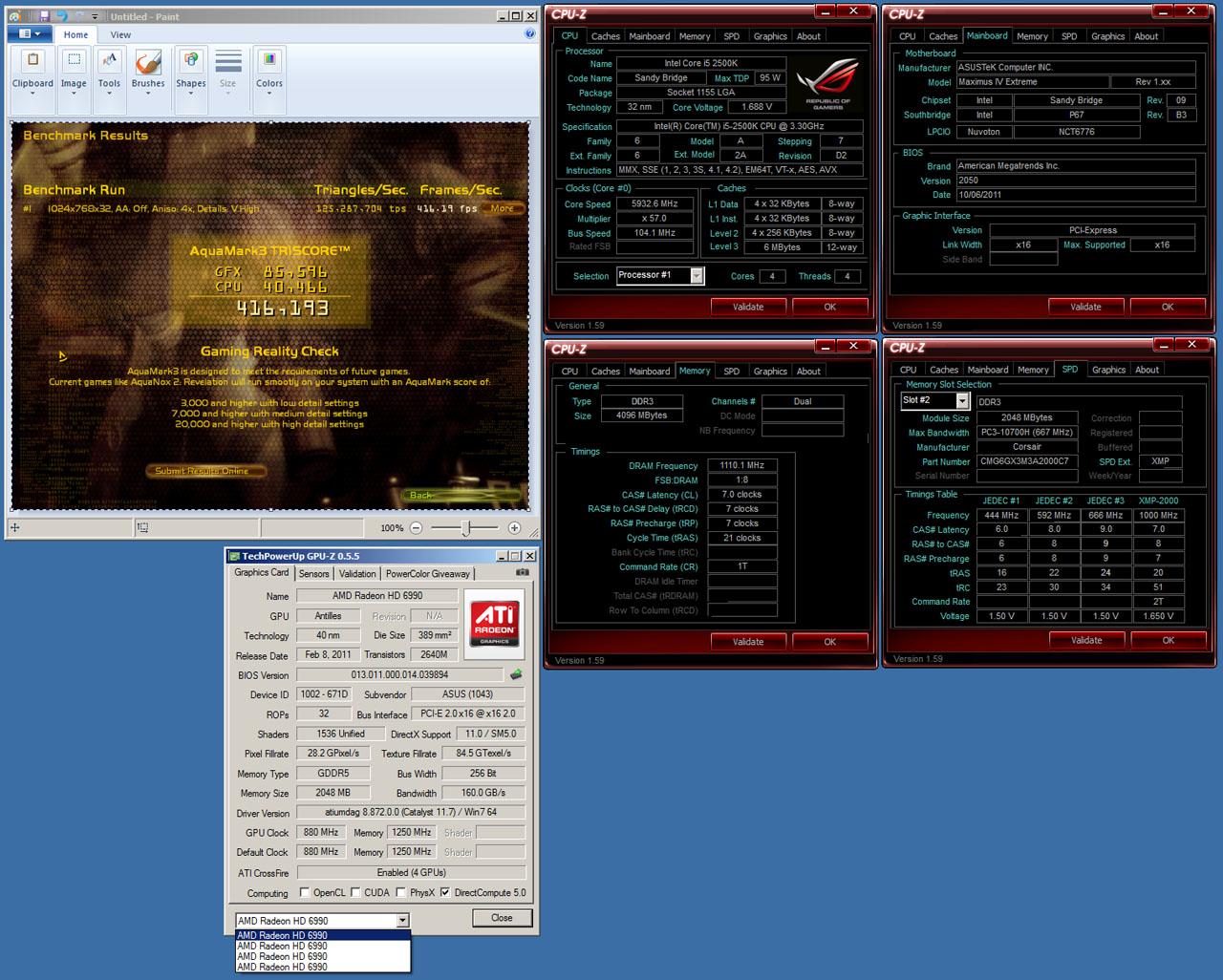Click the GPU-Z title bar application icon

pos(233,556)
